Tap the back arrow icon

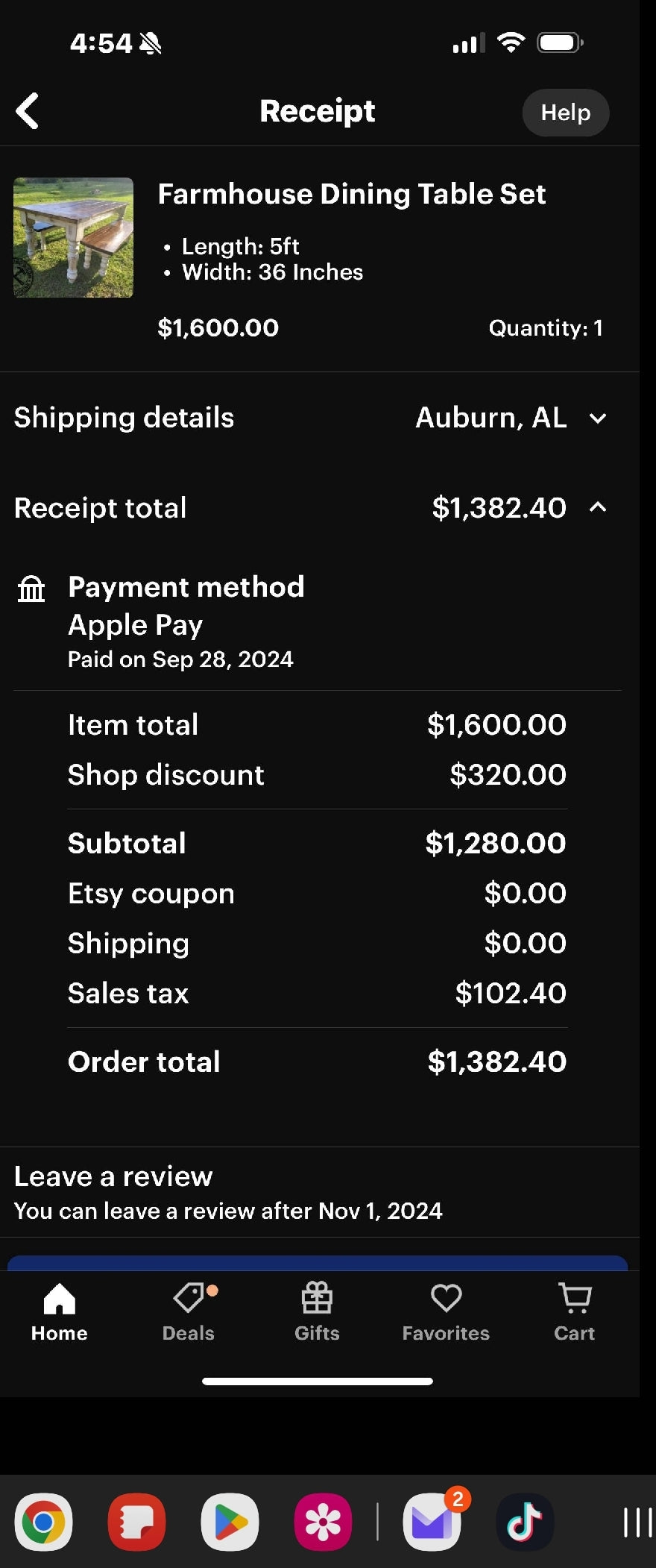click(x=28, y=112)
